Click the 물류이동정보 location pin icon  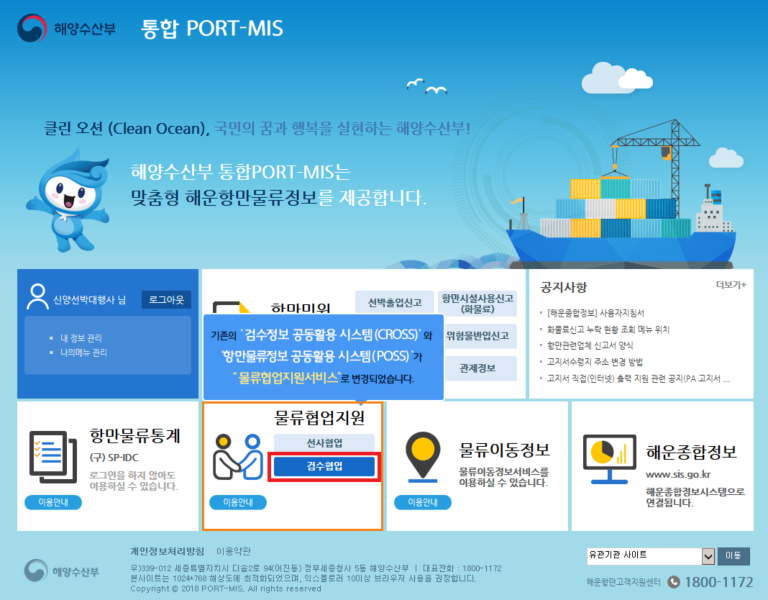pyautogui.click(x=423, y=457)
